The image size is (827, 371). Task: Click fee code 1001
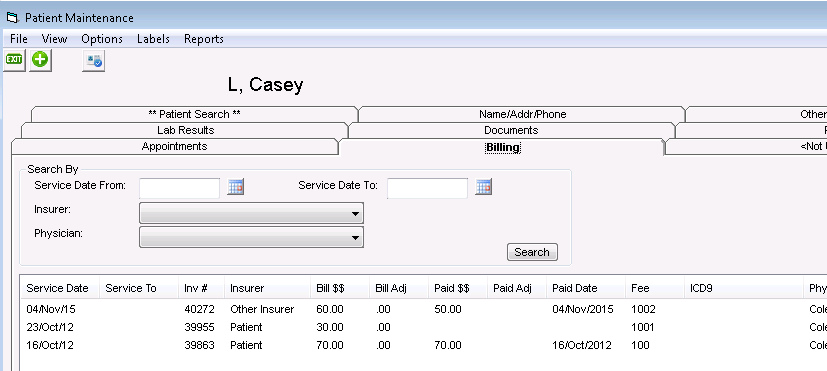(642, 327)
